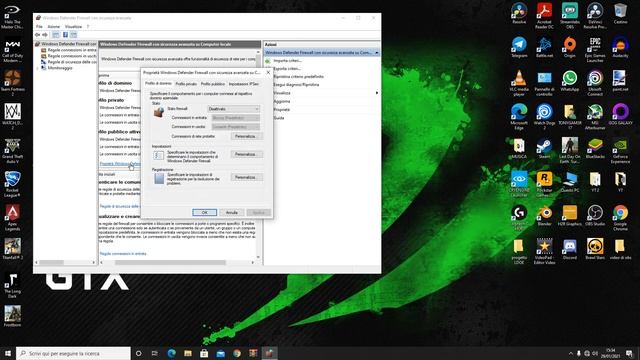Open the Visualizza menu in menu bar
The height and width of the screenshot is (360, 640).
point(73,27)
